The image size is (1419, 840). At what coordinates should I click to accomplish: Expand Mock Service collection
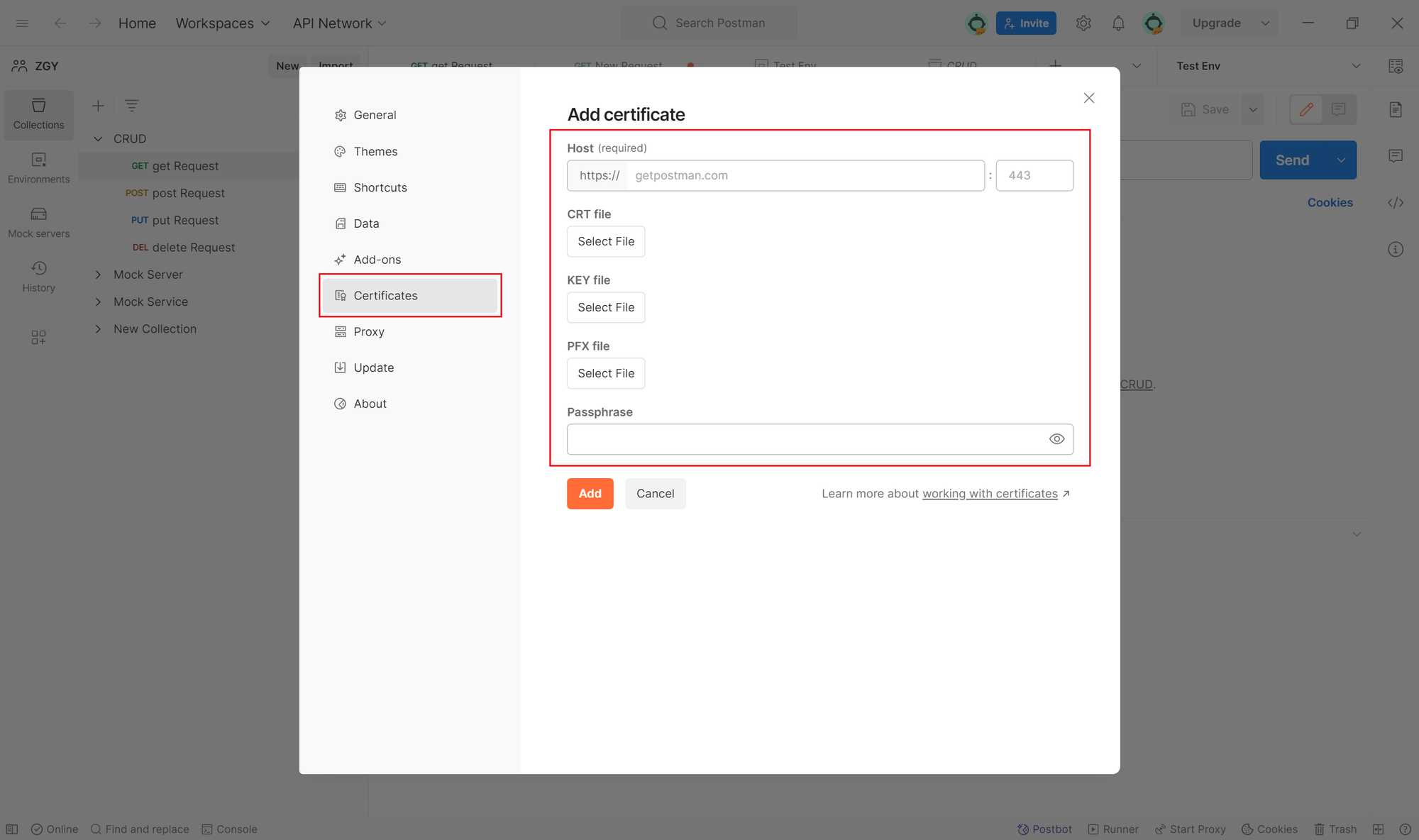pyautogui.click(x=98, y=302)
